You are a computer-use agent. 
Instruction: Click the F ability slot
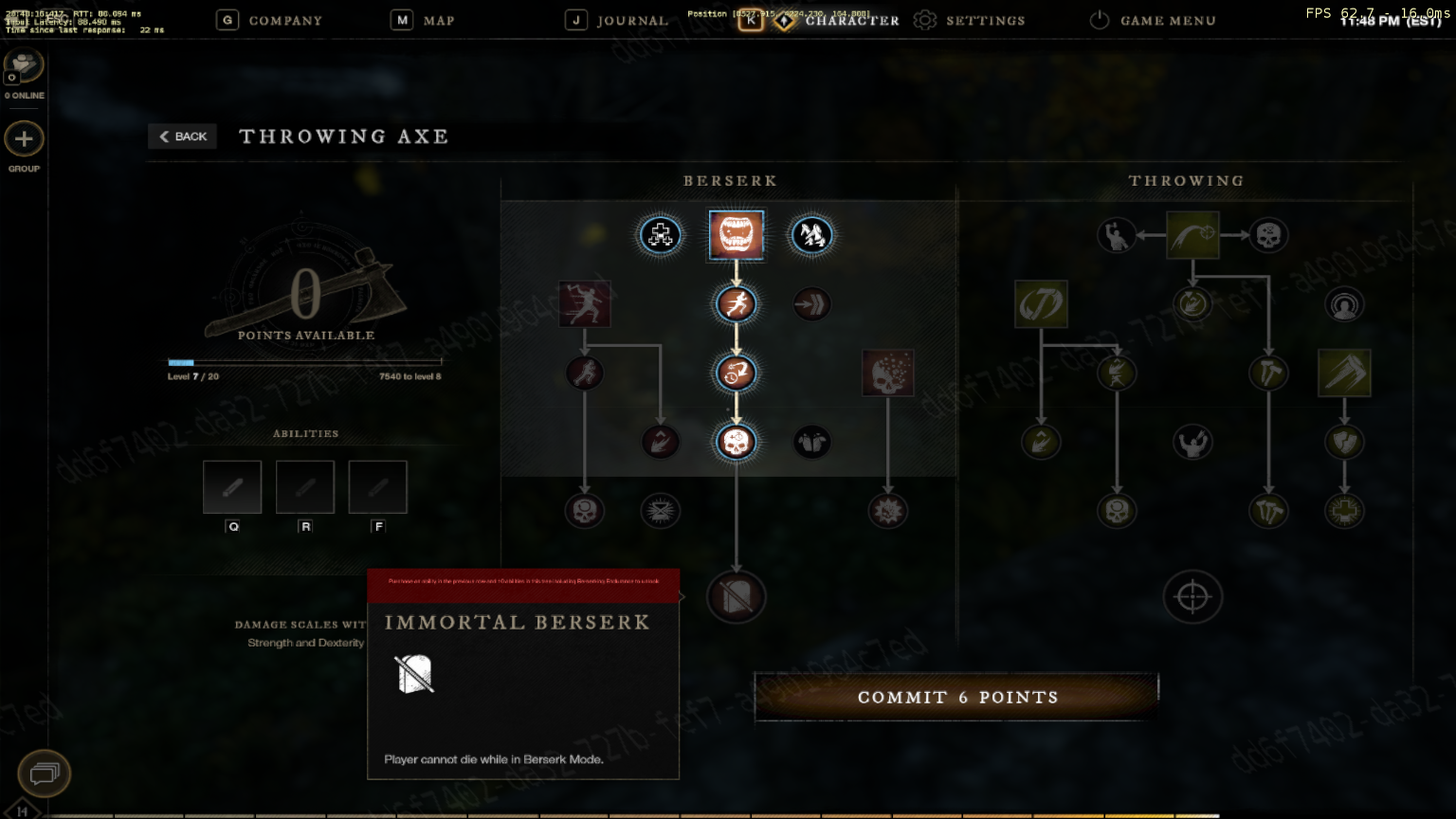click(x=378, y=487)
